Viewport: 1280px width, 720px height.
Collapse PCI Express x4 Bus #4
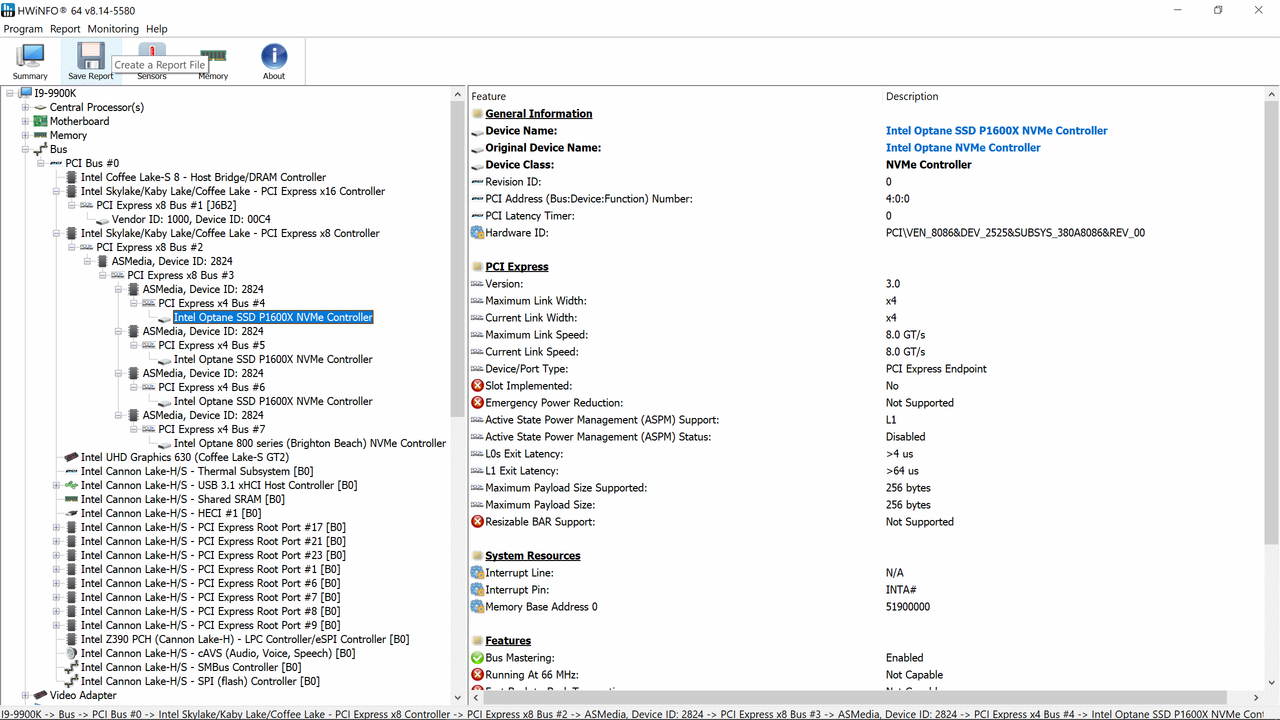[x=134, y=303]
